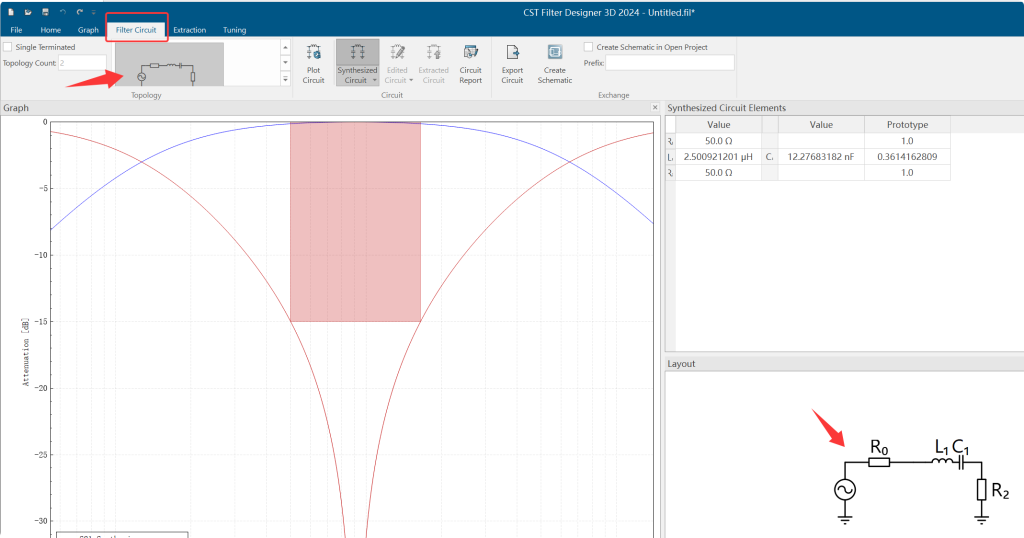Go to previous topology gallery row
The width and height of the screenshot is (1024, 538).
pos(285,48)
